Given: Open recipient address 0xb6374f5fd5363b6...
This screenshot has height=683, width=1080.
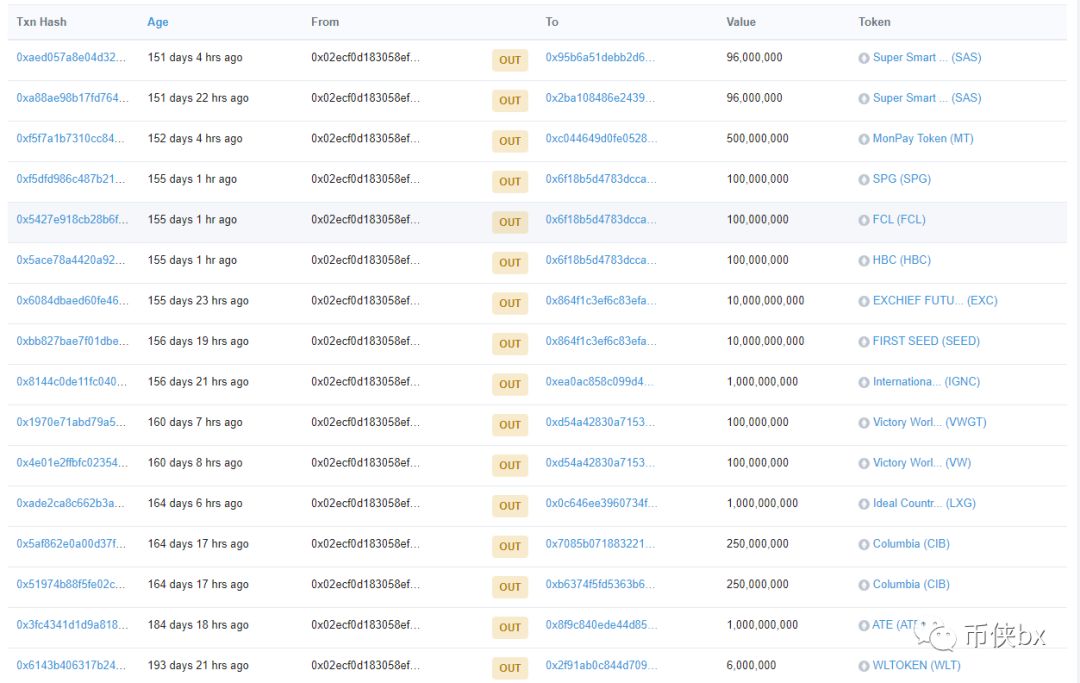Looking at the screenshot, I should (600, 585).
